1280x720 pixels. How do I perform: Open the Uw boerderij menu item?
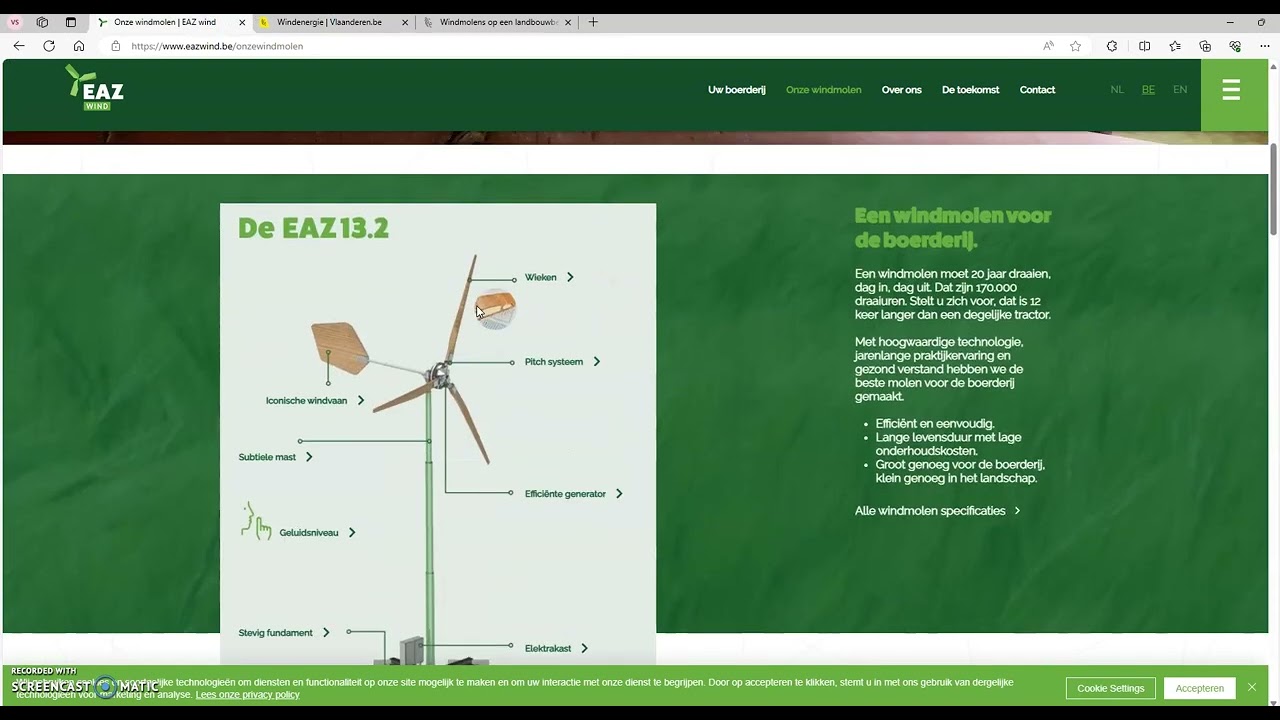coord(736,90)
